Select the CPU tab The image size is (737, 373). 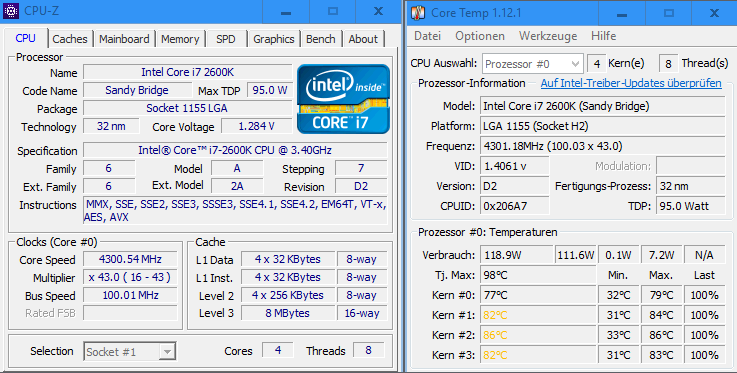[x=25, y=38]
